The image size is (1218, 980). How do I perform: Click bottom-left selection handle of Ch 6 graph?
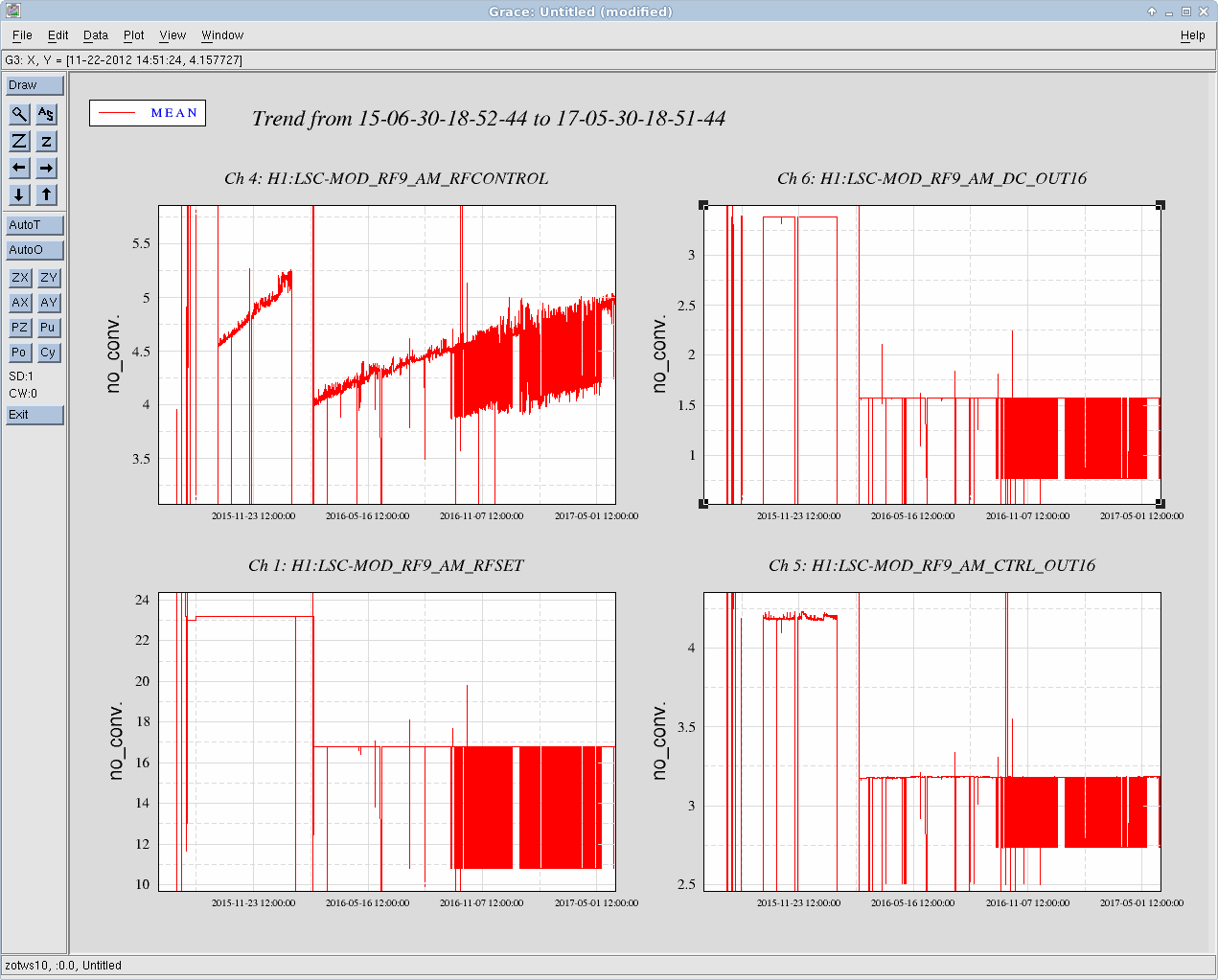pos(704,504)
